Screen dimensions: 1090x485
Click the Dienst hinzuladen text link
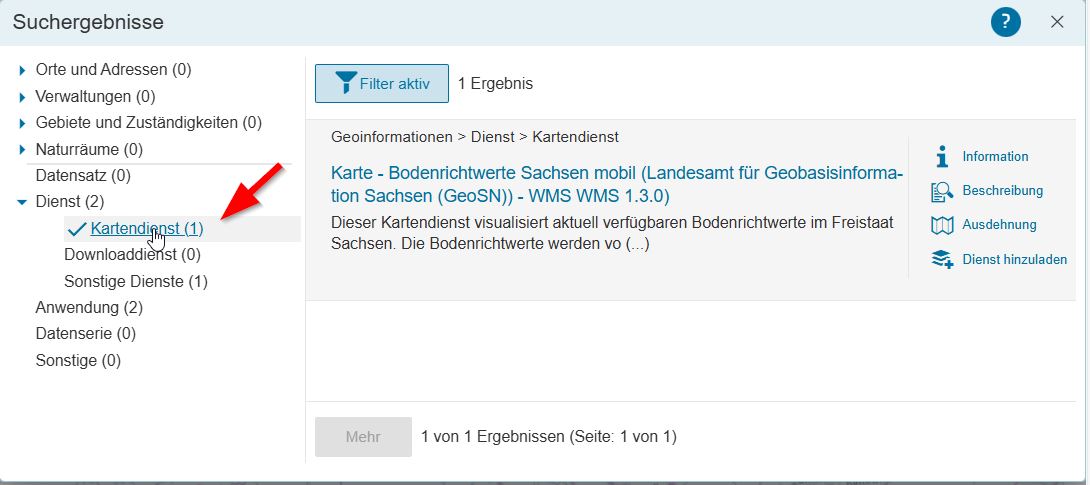click(x=1014, y=260)
